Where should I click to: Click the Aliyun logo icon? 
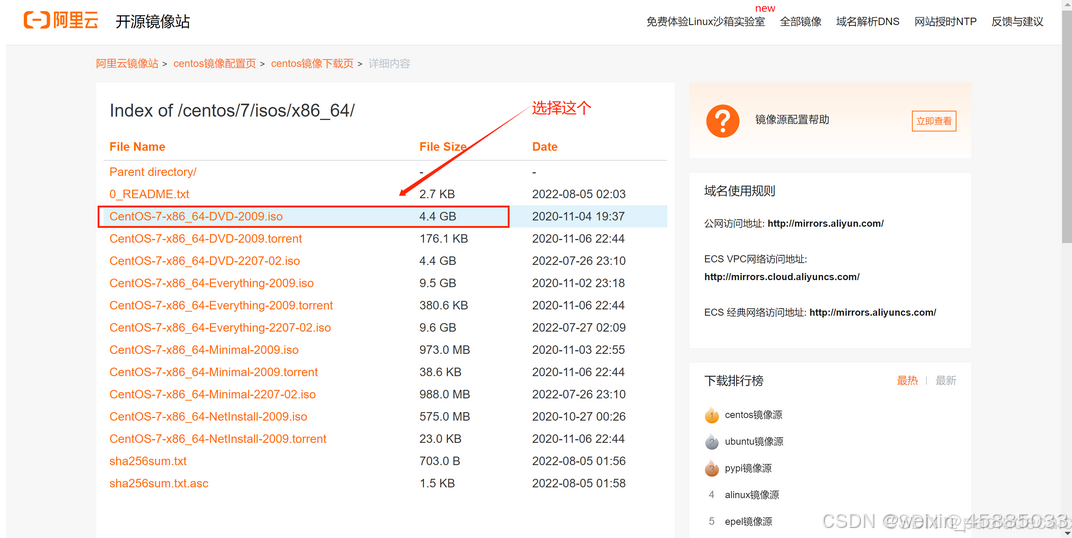click(61, 20)
